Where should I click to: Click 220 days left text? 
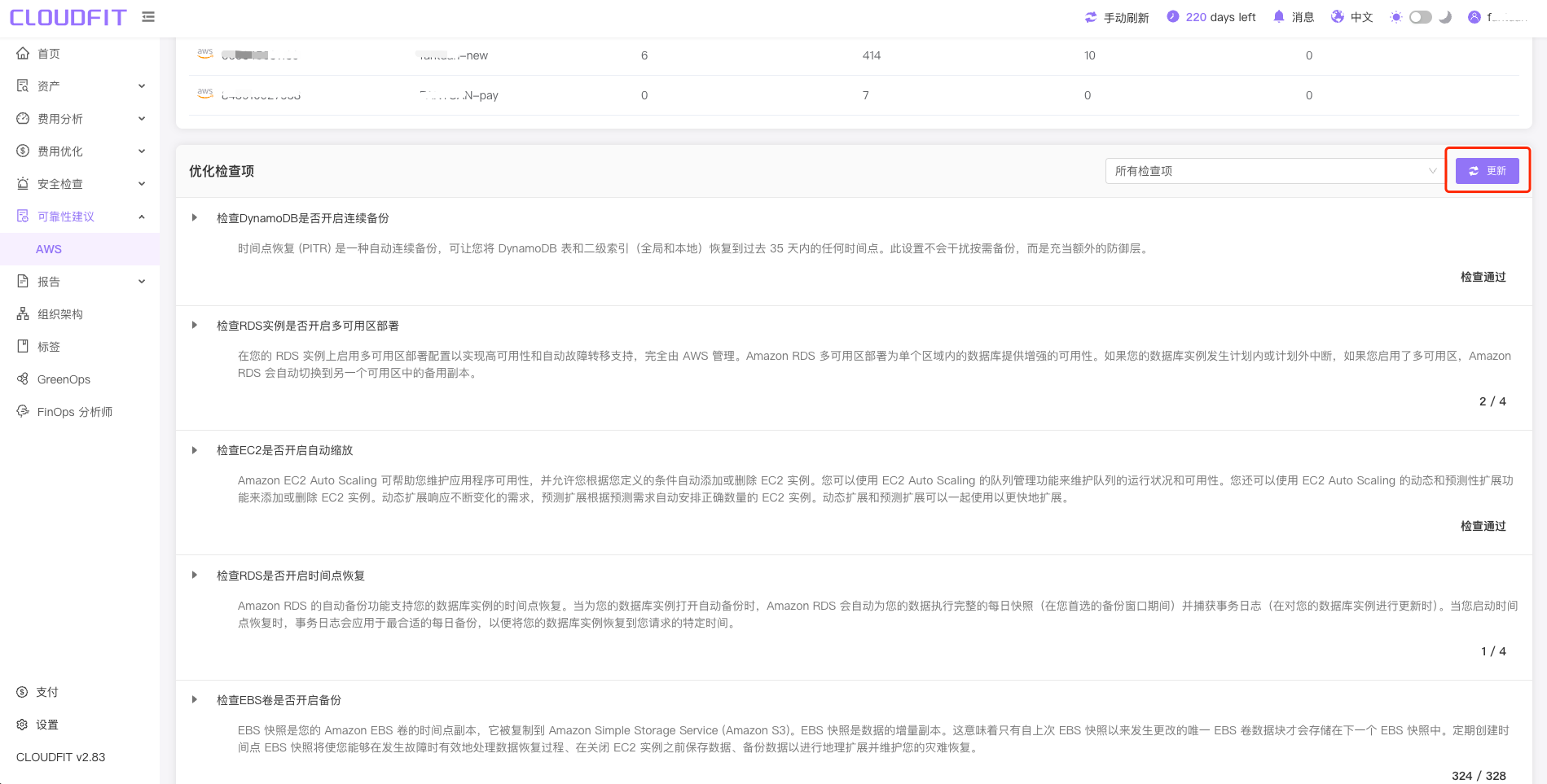click(1220, 17)
